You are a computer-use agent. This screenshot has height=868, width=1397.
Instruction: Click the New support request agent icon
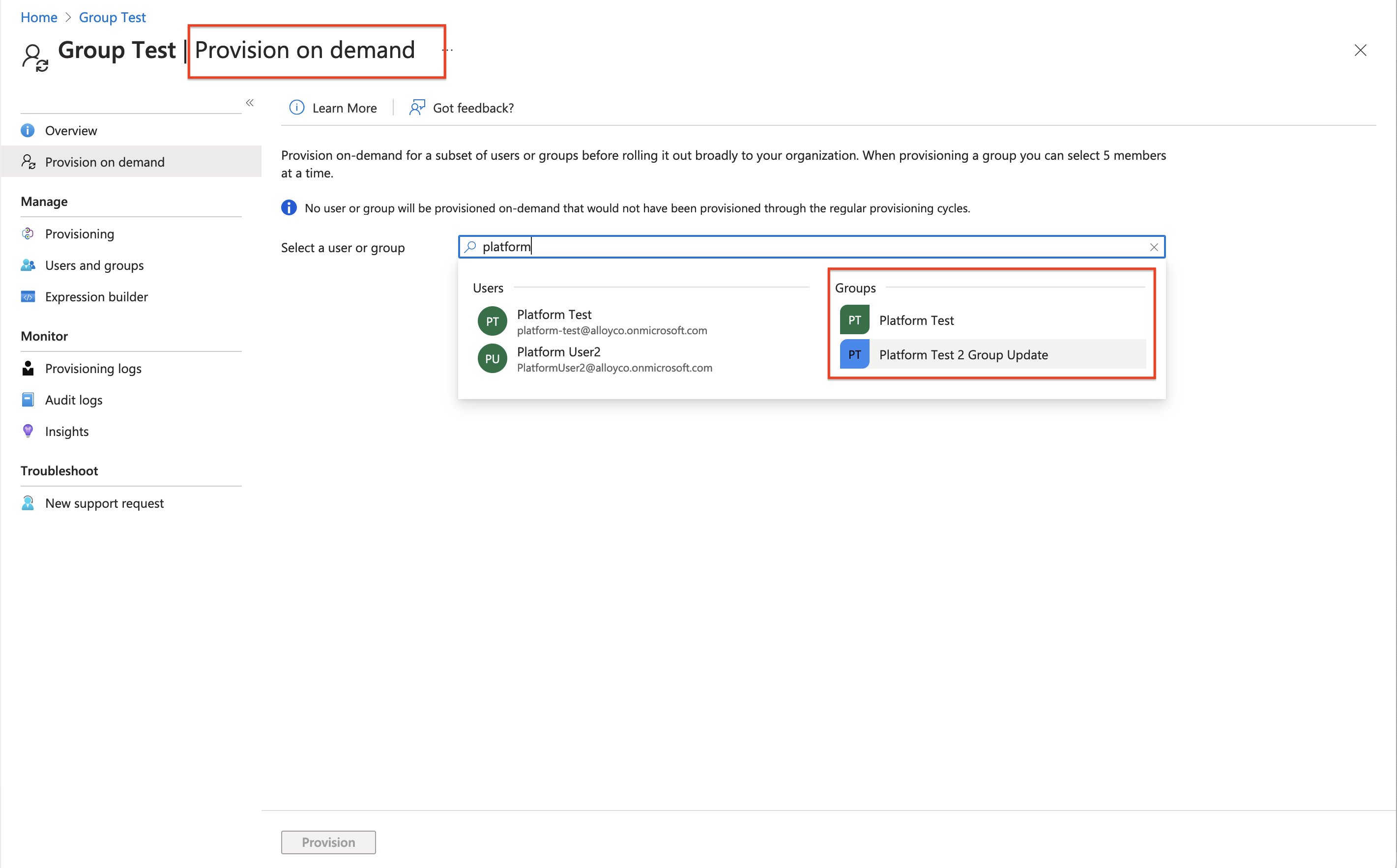28,503
